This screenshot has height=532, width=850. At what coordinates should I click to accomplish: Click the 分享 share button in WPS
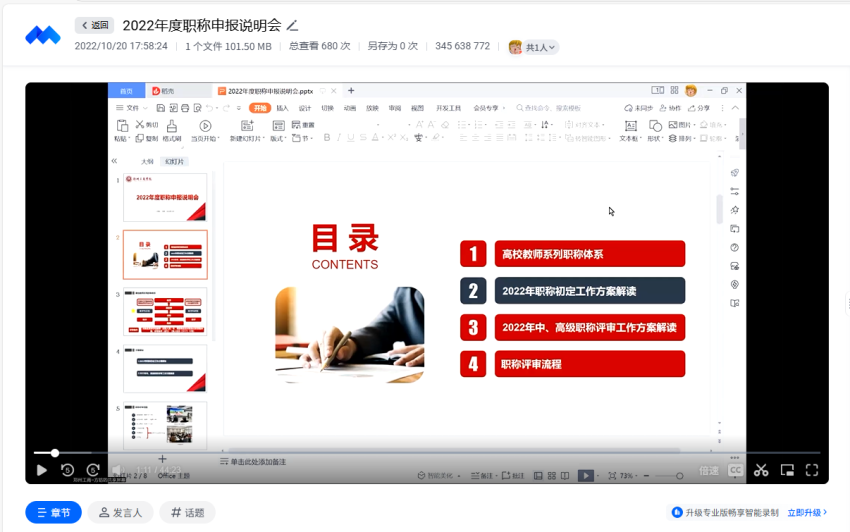[x=699, y=108]
